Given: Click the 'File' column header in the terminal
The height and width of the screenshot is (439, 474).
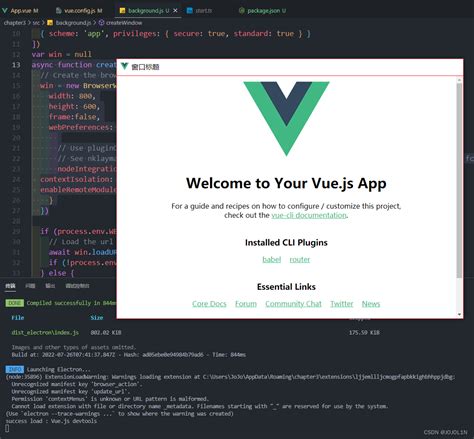Looking at the screenshot, I should point(18,318).
